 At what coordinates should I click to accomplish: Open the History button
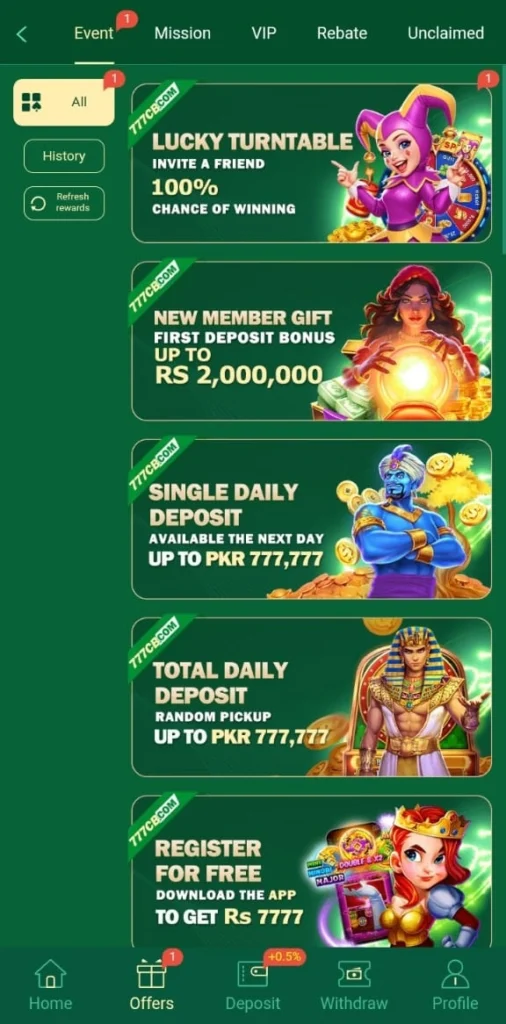(x=64, y=156)
